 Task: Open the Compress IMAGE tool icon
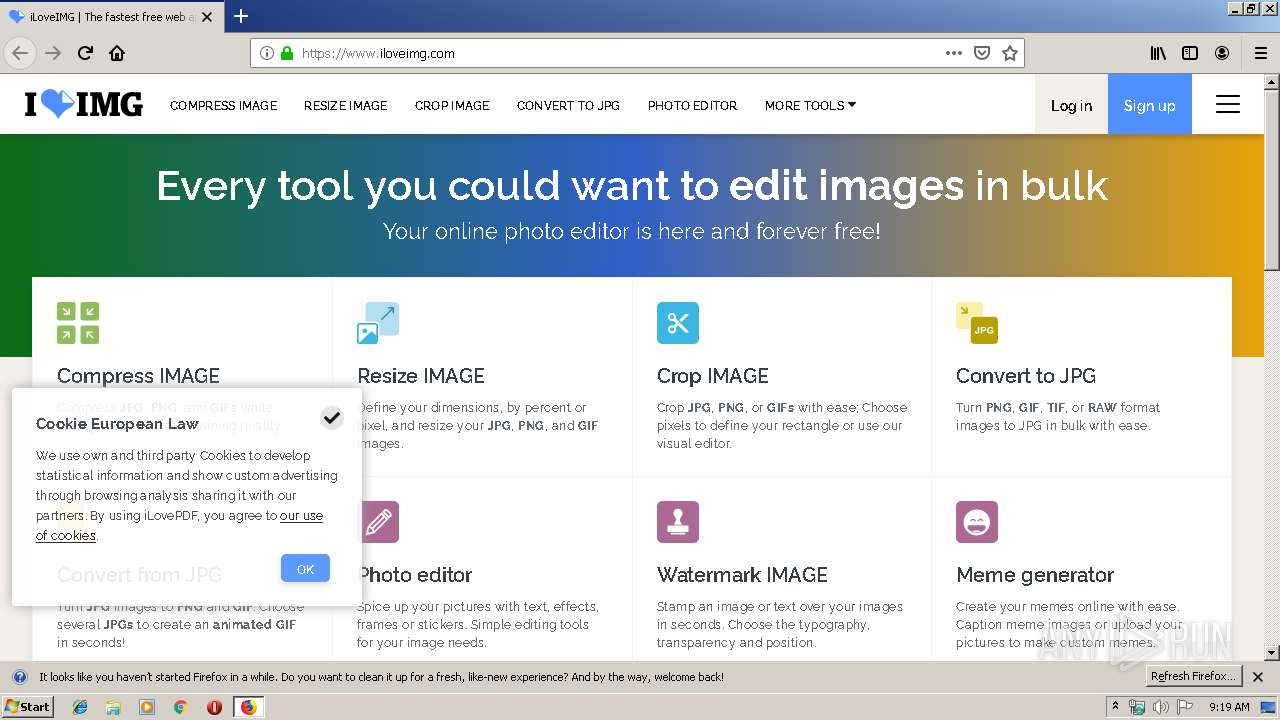[78, 323]
